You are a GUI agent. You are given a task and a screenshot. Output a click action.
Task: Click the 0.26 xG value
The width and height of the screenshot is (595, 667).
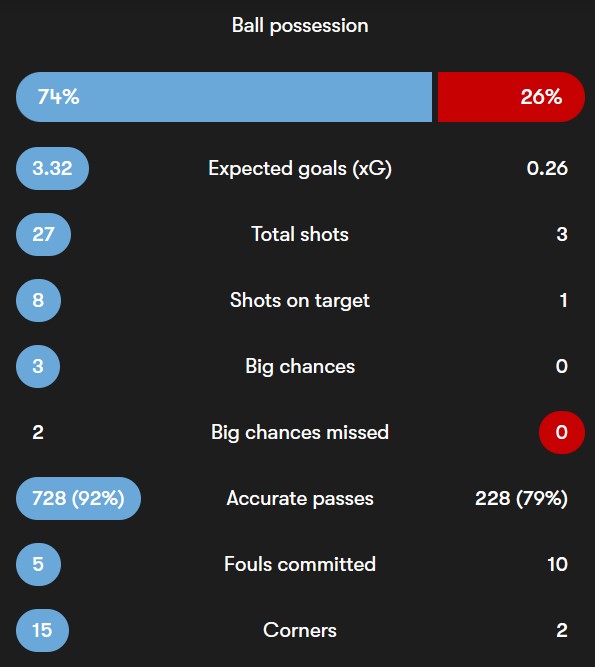point(547,168)
